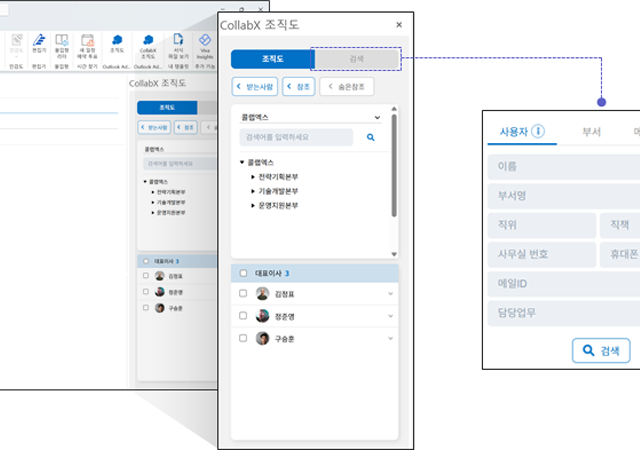Expand 기술개발본부 in background Outlook panel tree
Screen dimensions: 640x450
153,202
